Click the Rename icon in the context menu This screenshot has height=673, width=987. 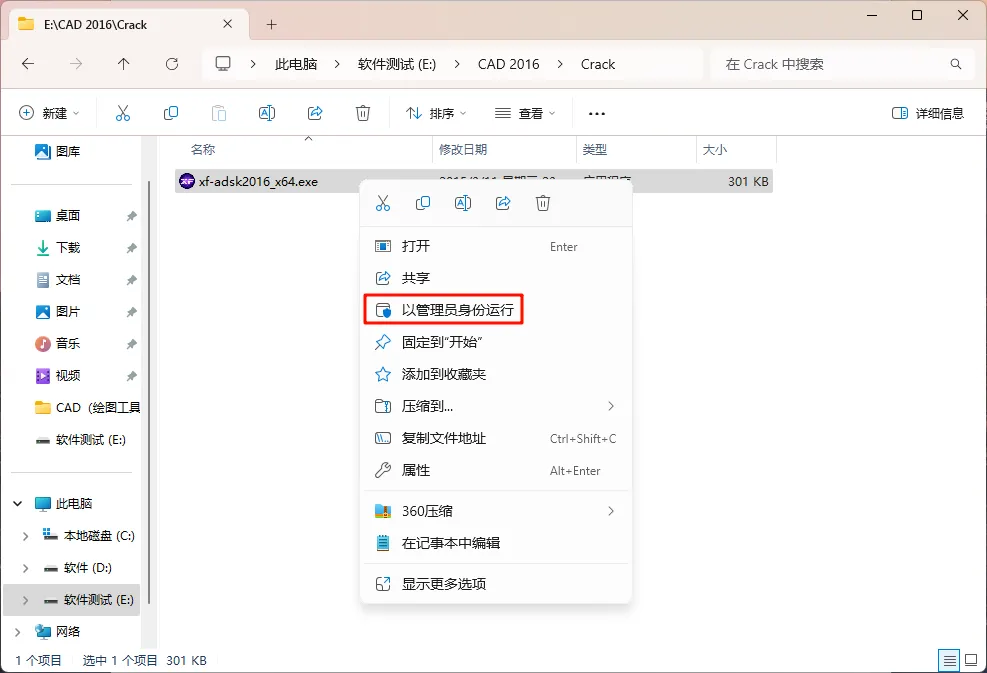pos(463,203)
